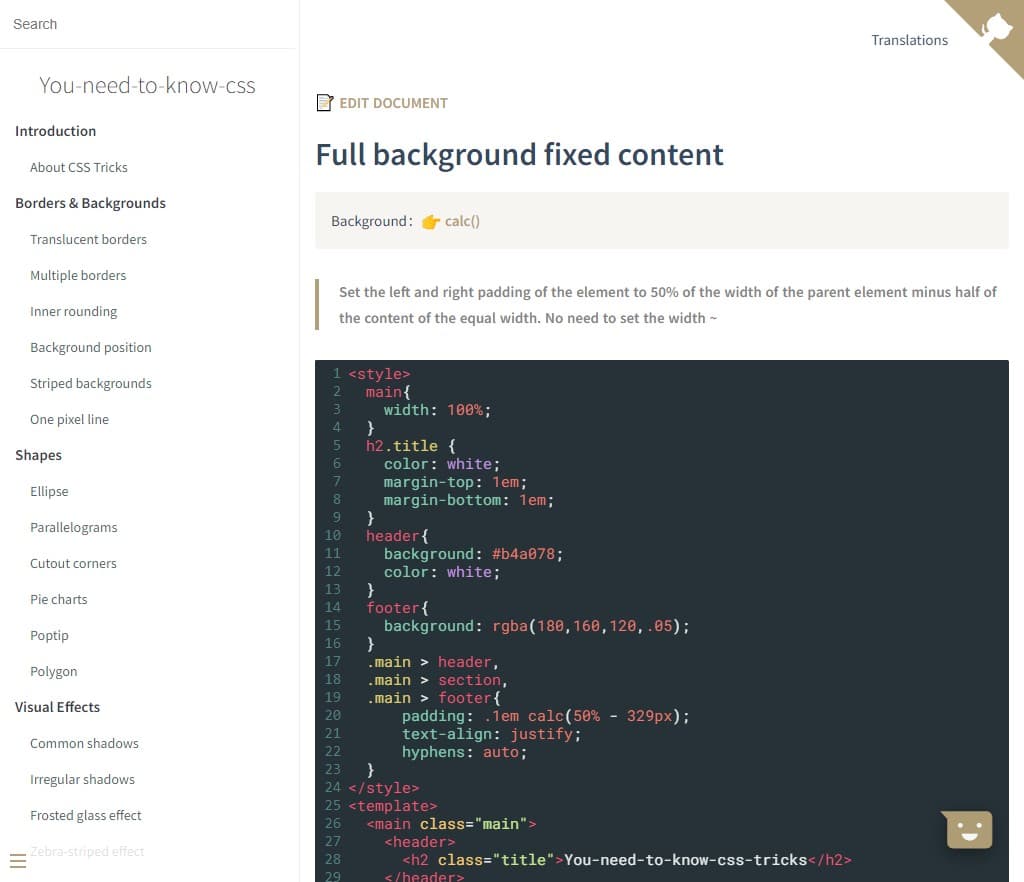Click the EDIT DOCUMENT link
Screen dimensions: 1024x882
(393, 103)
